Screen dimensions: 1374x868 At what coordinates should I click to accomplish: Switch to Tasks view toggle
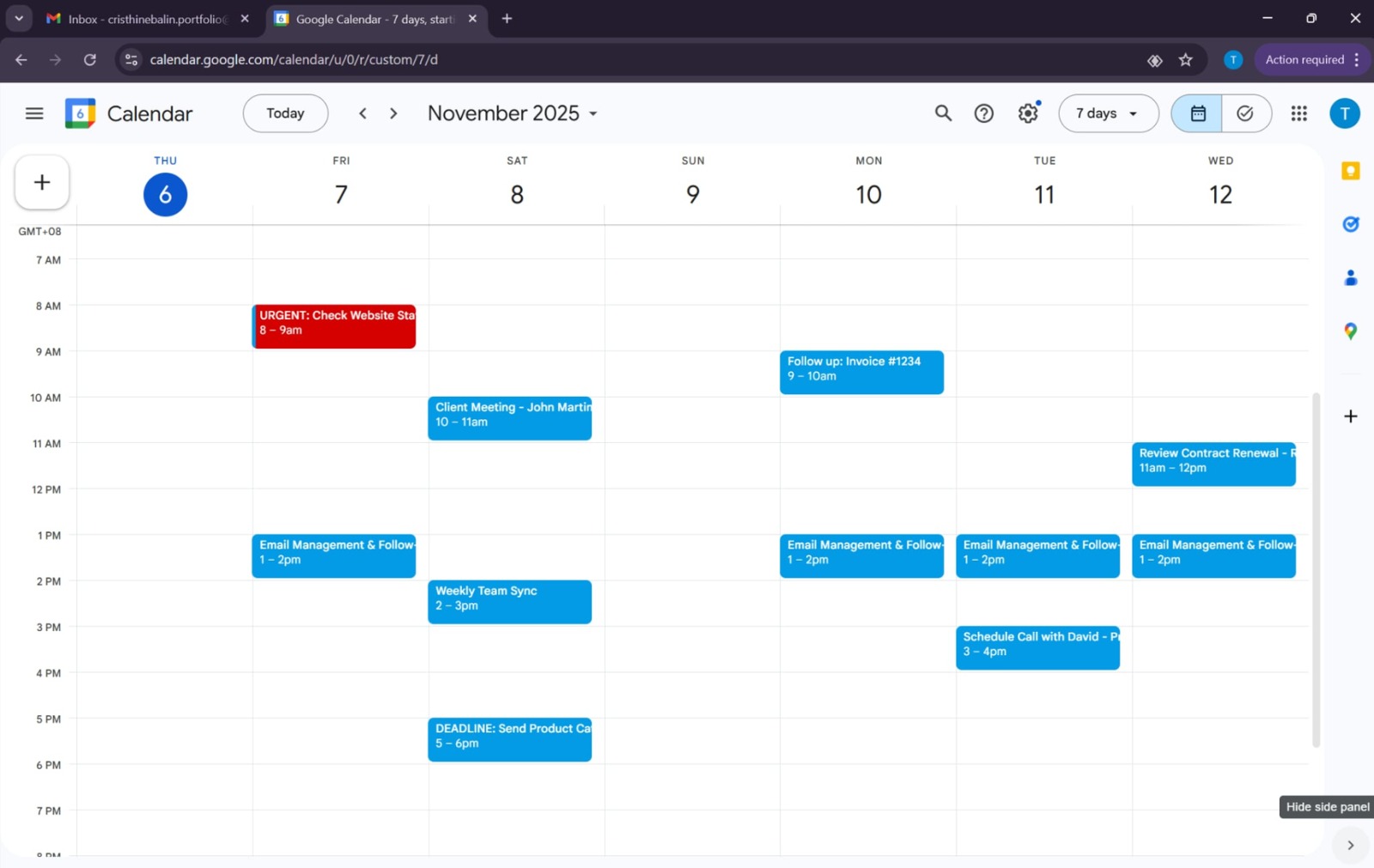1245,113
